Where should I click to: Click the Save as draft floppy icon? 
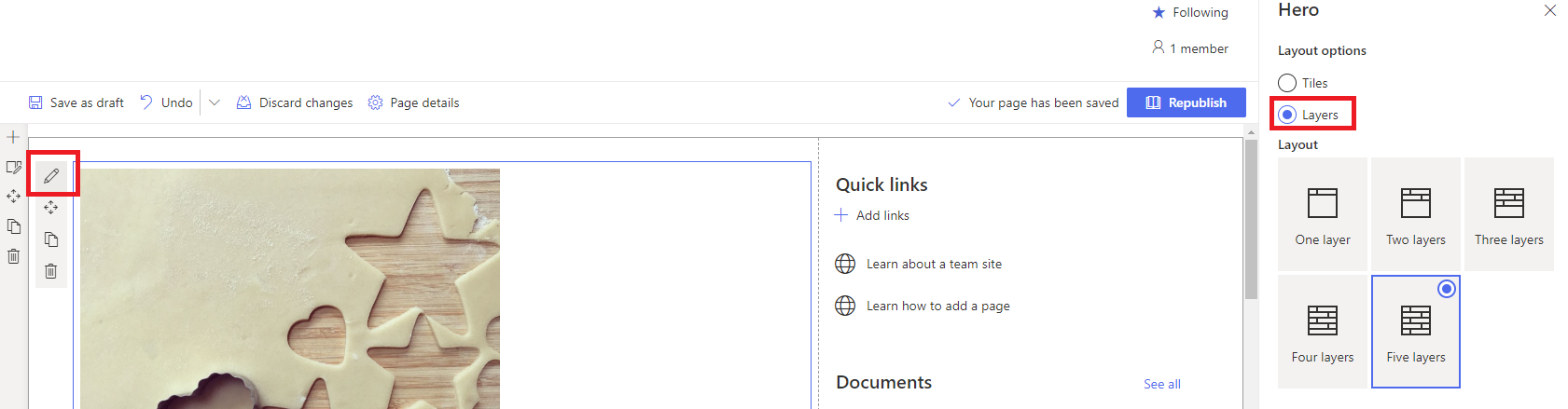(35, 102)
